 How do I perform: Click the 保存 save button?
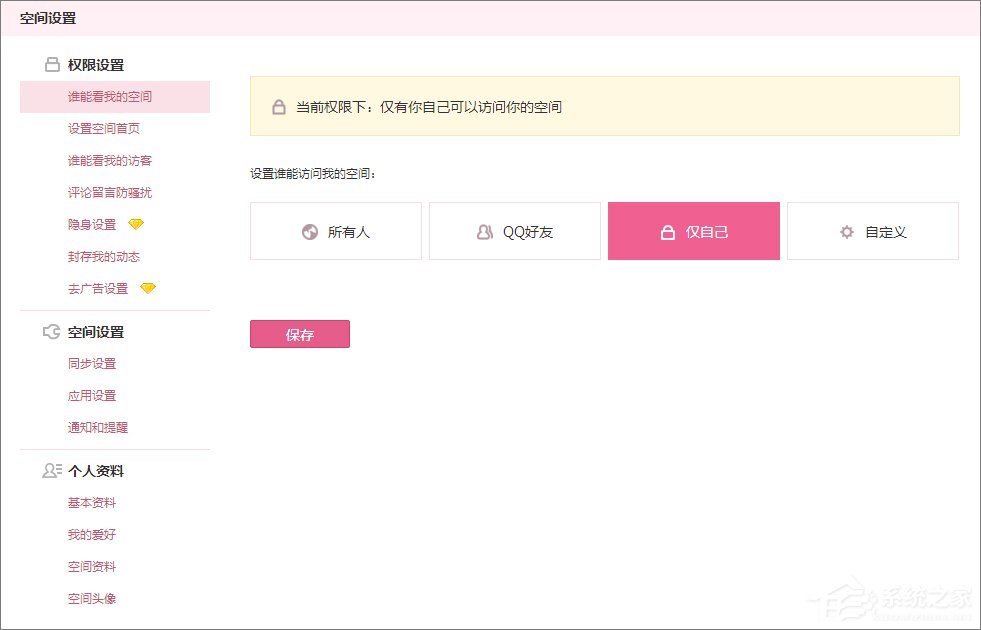pos(299,334)
